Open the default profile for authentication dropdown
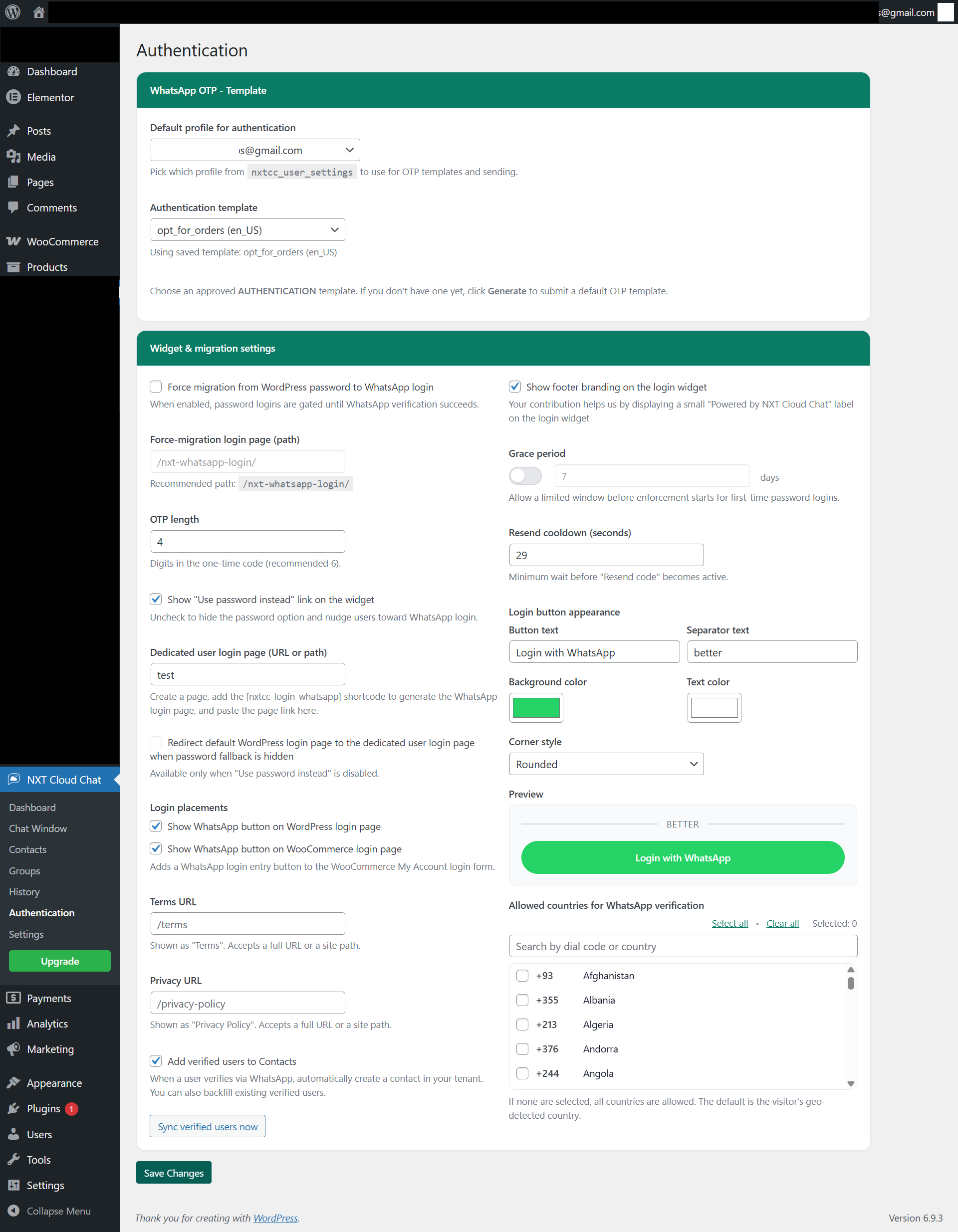Screen dimensions: 958x1232 tap(254, 150)
